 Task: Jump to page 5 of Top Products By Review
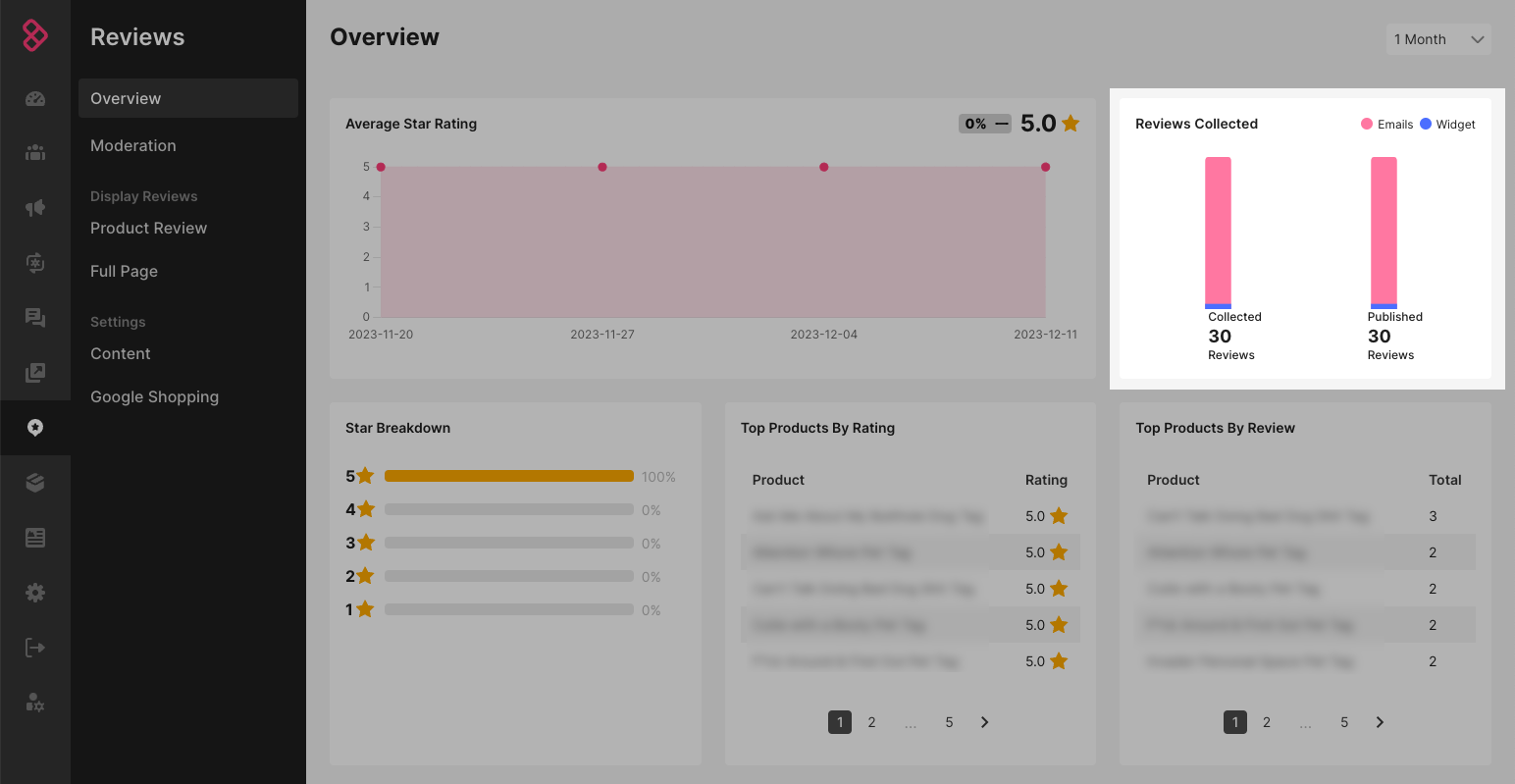pos(1344,722)
